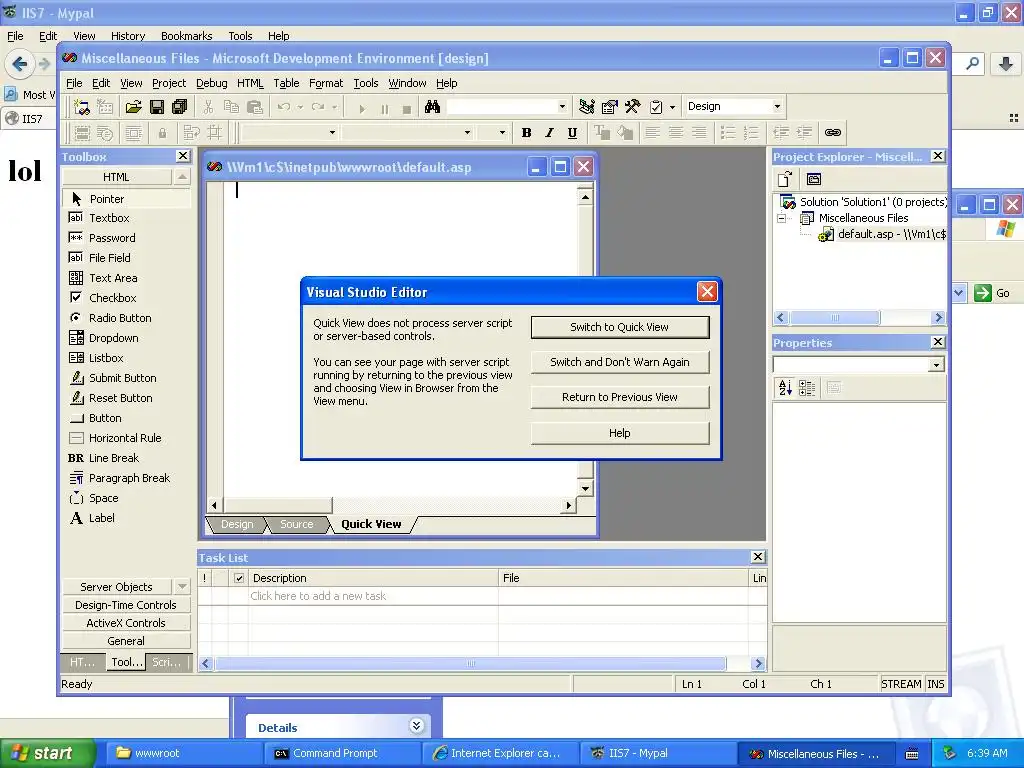This screenshot has height=768, width=1024.
Task: Open the Debug menu
Action: 212,83
